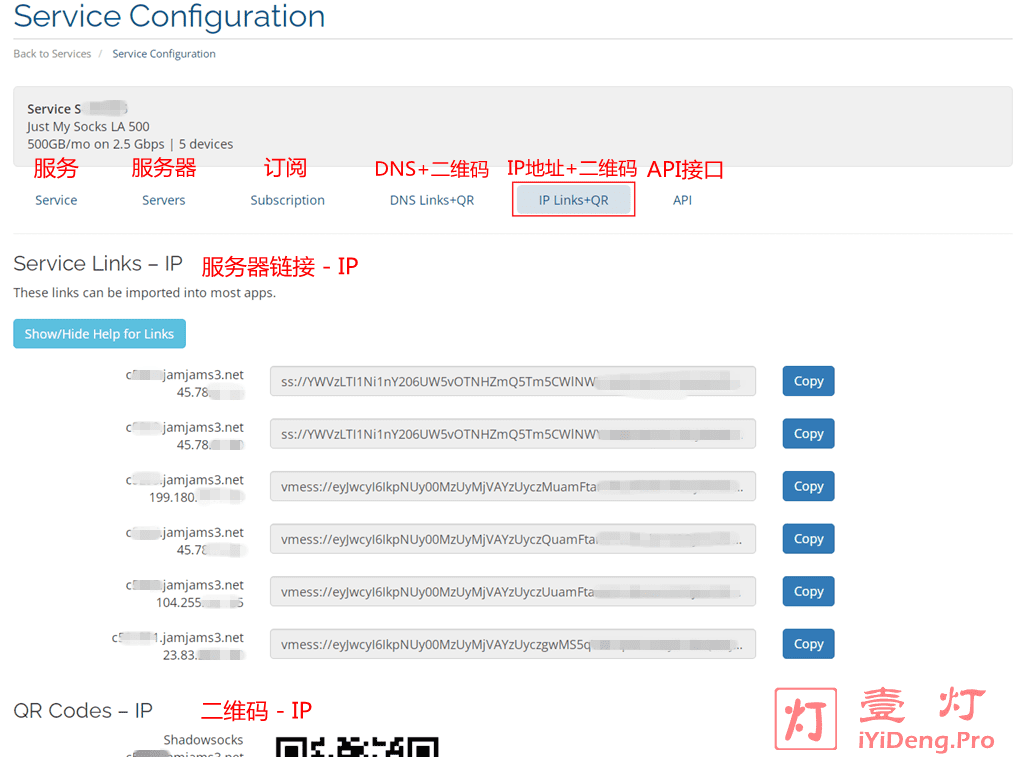The image size is (1024, 757).
Task: Click the vmess field containing UyczMuamFta
Action: click(x=513, y=487)
